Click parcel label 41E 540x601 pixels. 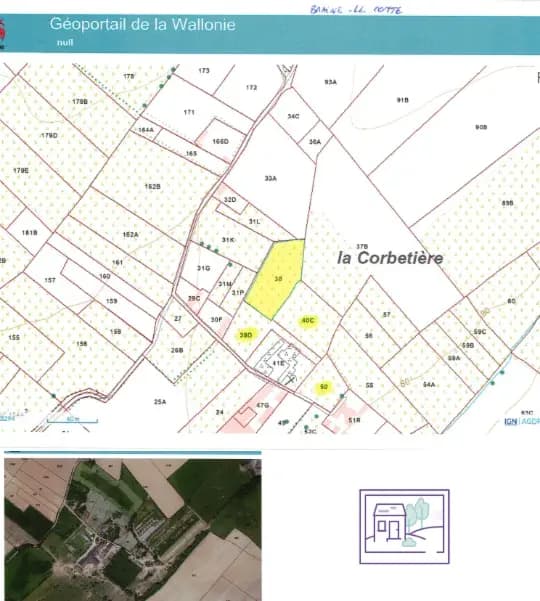(x=278, y=363)
